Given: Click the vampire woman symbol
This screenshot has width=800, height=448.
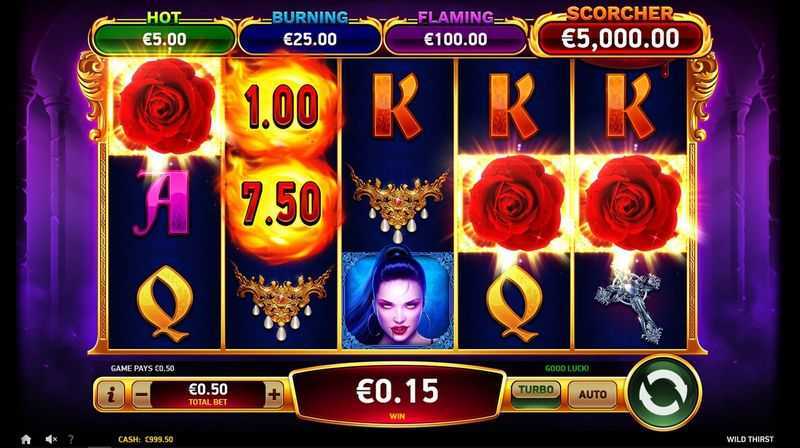Looking at the screenshot, I should 397,300.
